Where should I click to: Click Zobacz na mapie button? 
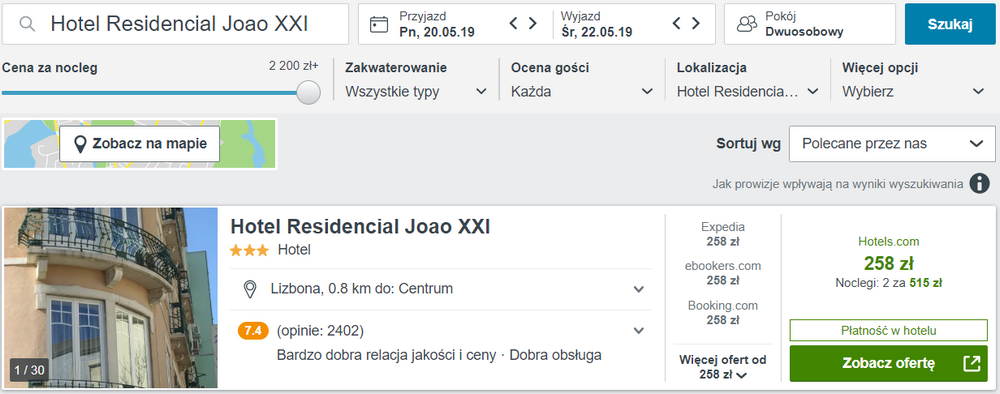click(x=140, y=144)
